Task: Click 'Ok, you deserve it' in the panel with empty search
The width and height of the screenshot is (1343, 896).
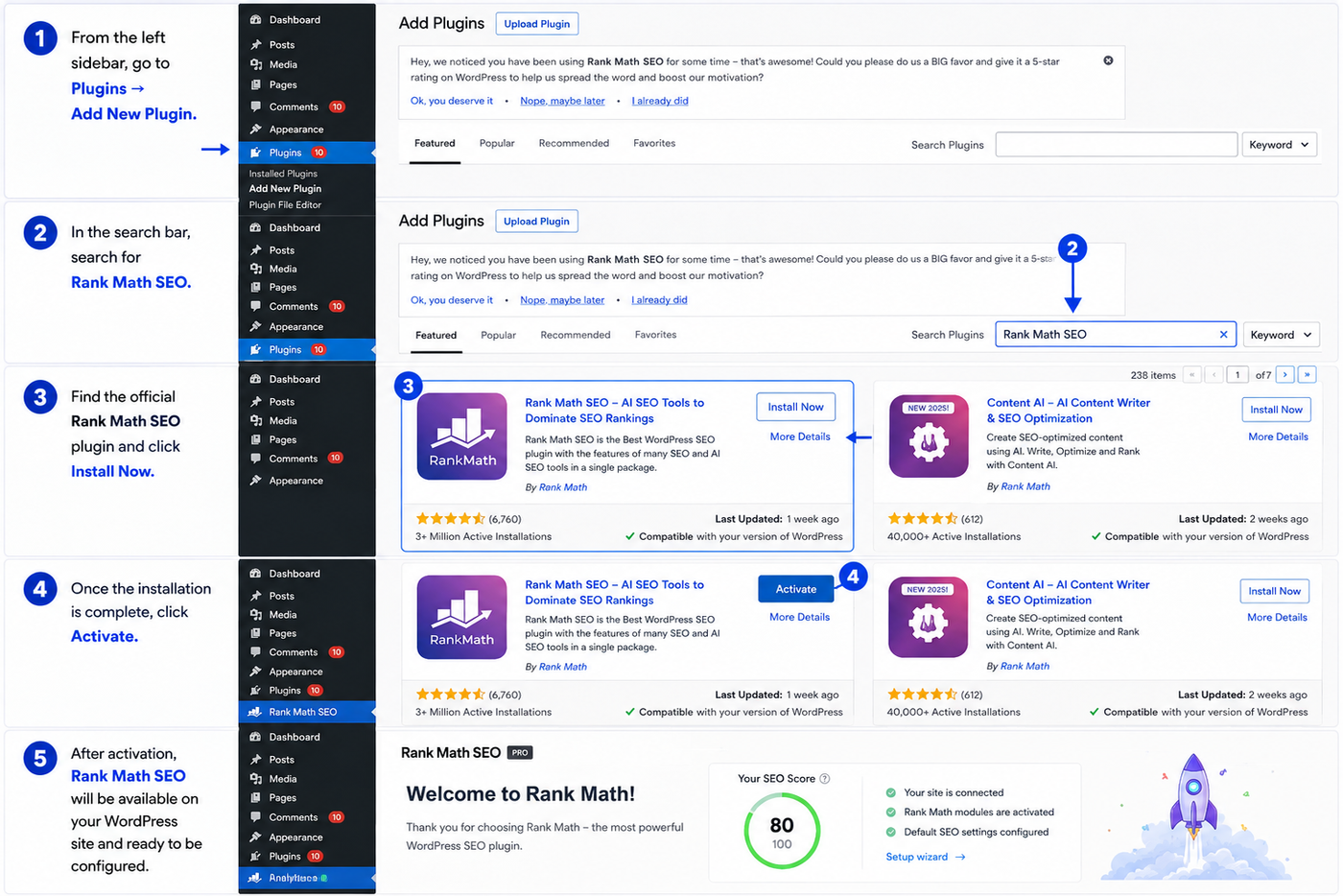Action: point(452,101)
